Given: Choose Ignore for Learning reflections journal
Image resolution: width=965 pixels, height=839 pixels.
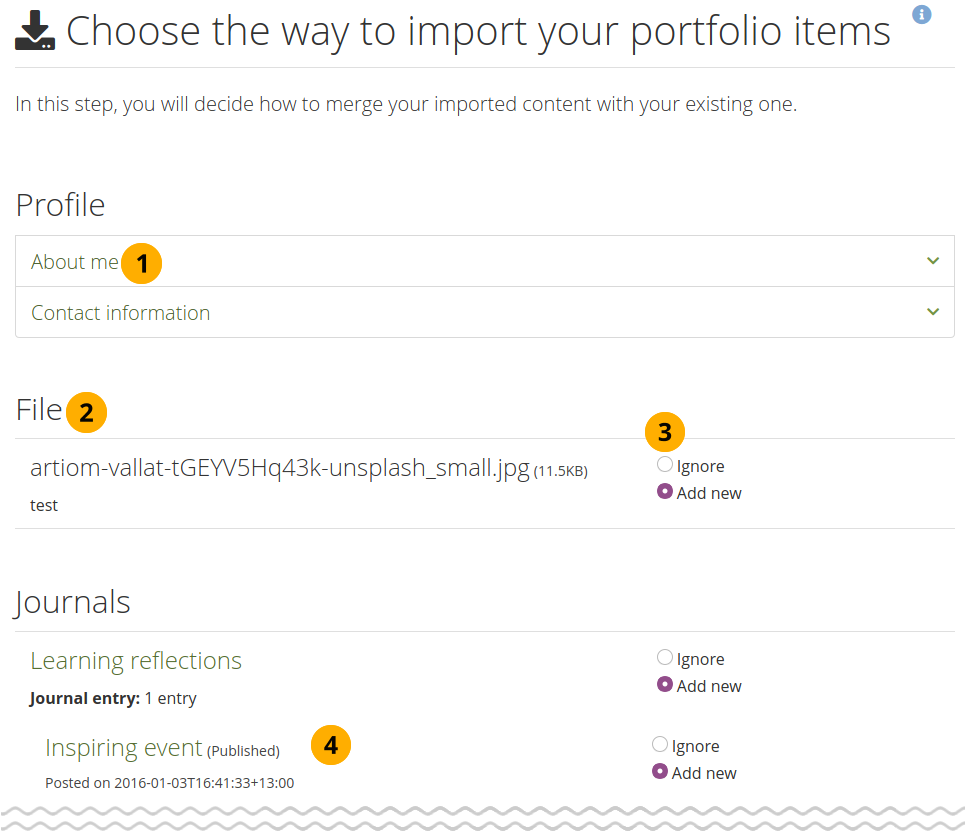Looking at the screenshot, I should 665,658.
